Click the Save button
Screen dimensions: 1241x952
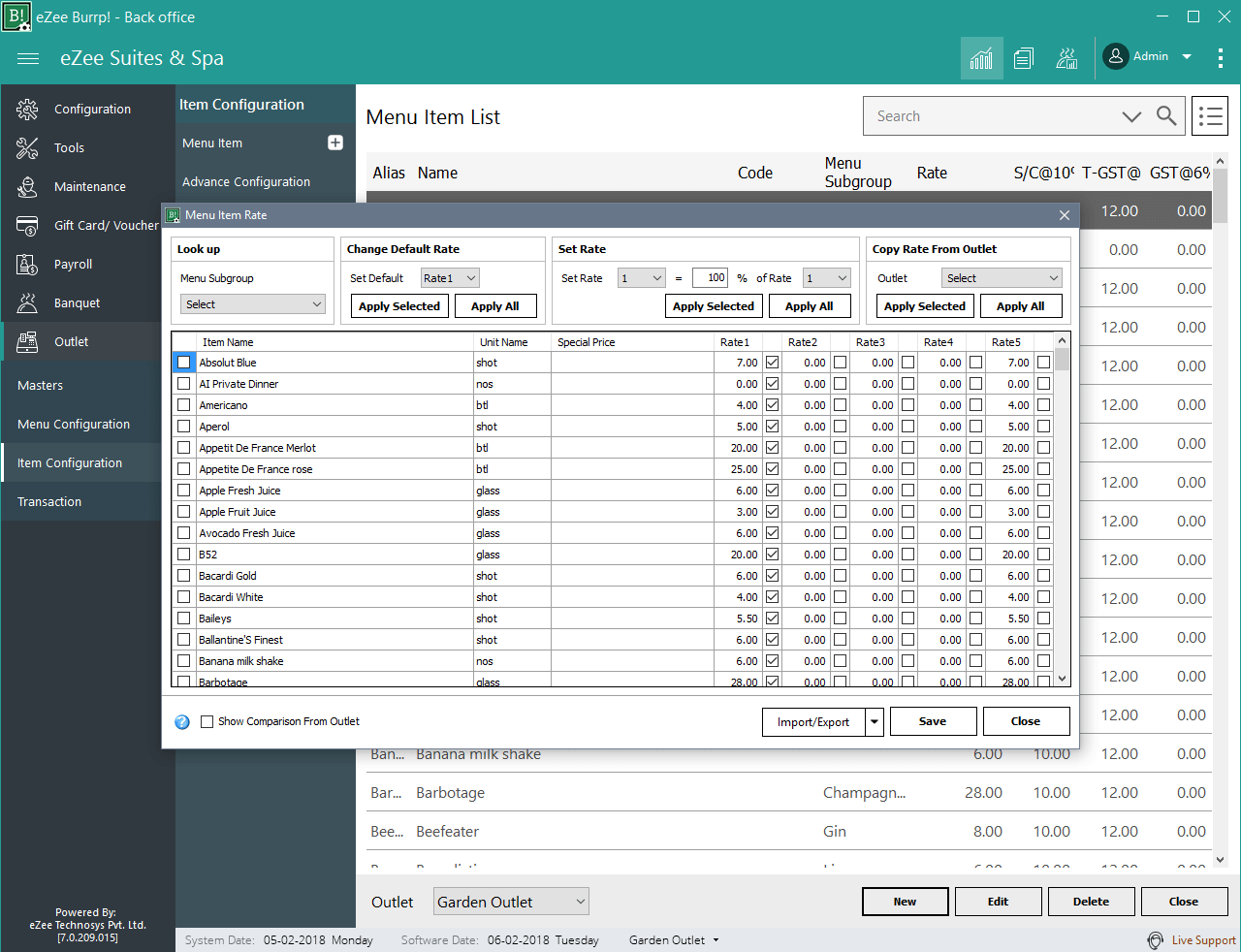932,721
